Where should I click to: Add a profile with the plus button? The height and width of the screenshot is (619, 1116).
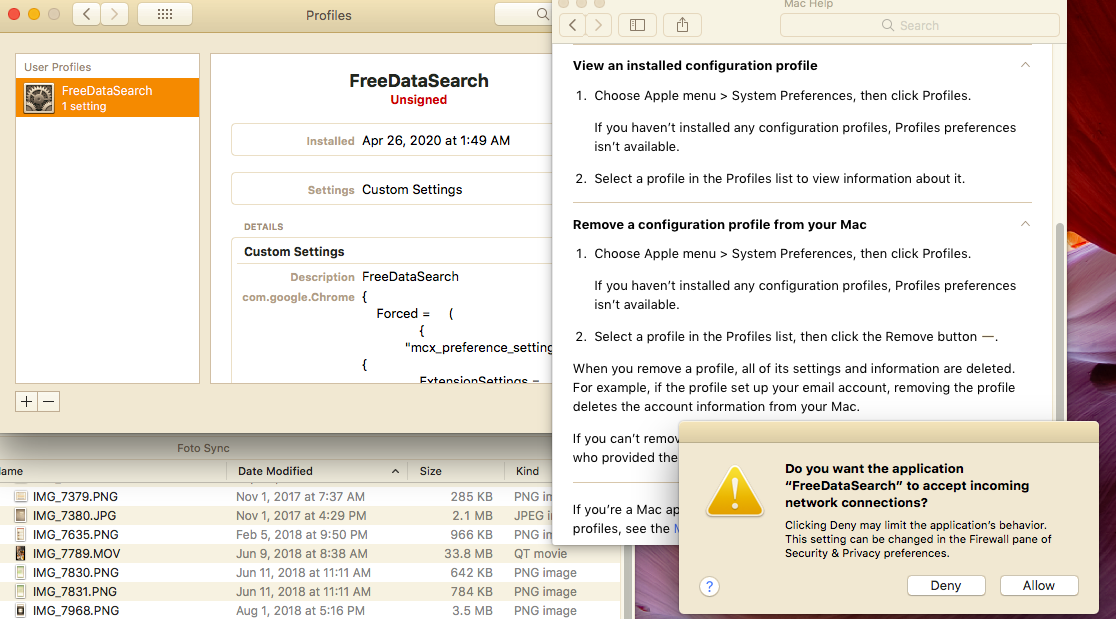26,401
